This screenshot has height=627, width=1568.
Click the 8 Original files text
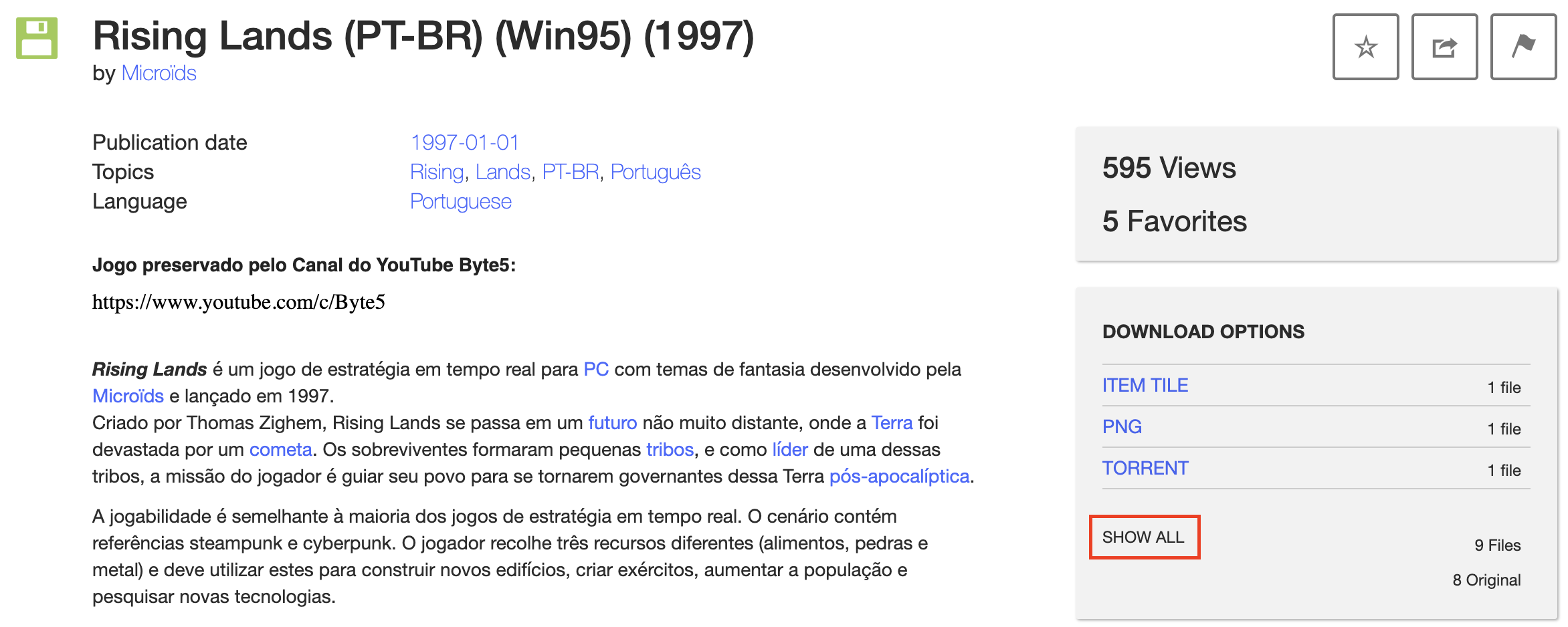click(1486, 580)
